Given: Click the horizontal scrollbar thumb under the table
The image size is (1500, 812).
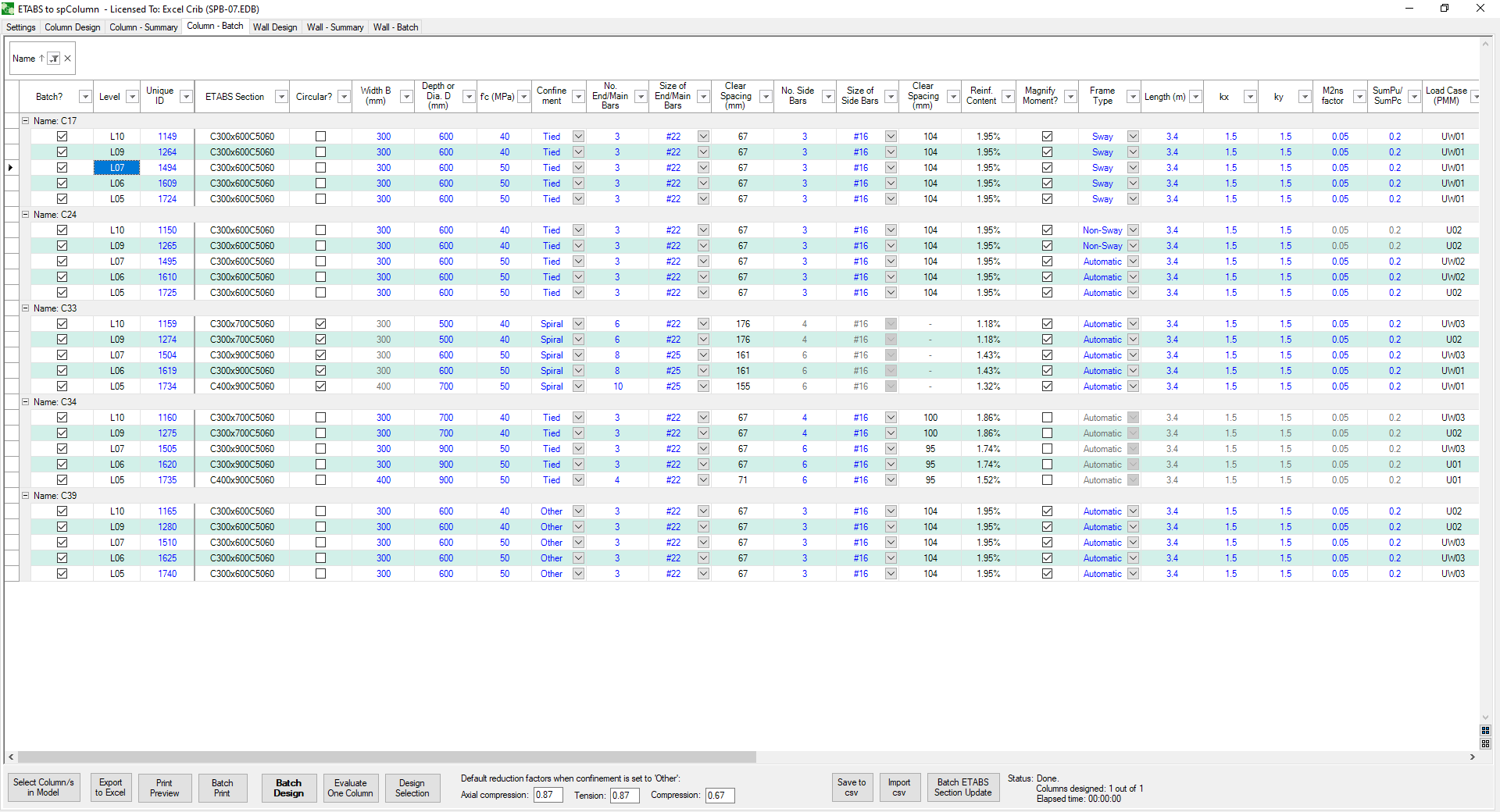Looking at the screenshot, I should click(x=387, y=757).
